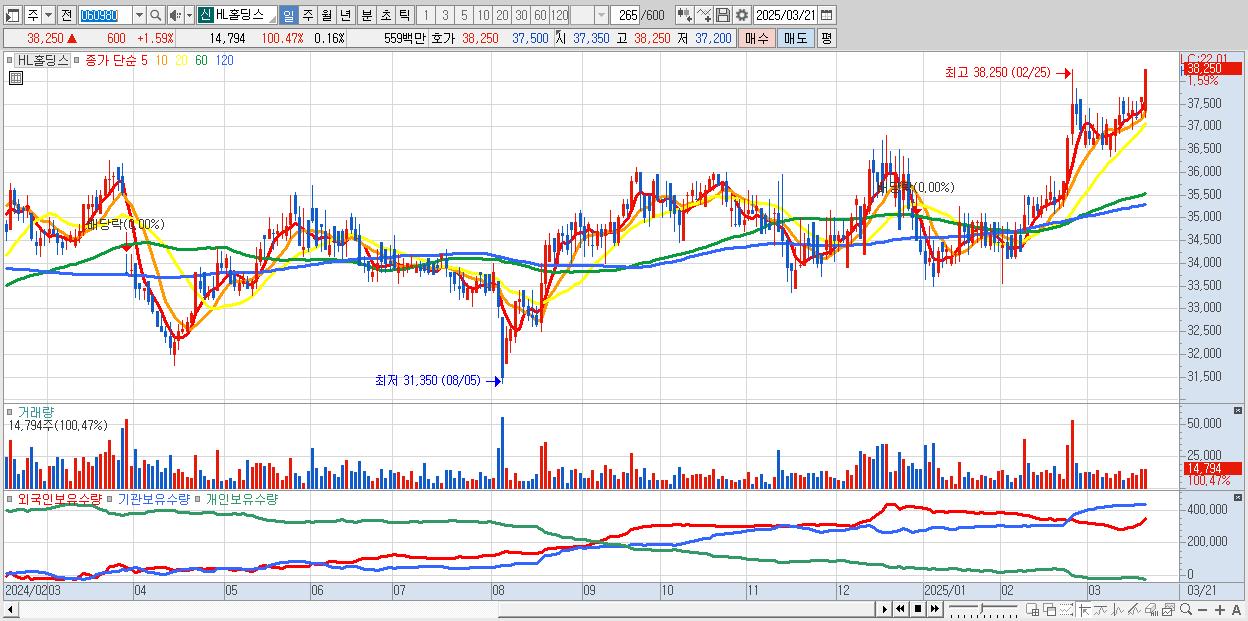Click the plus zoom-in icon in the bottom toolbar
This screenshot has height=621, width=1248.
(1220, 610)
